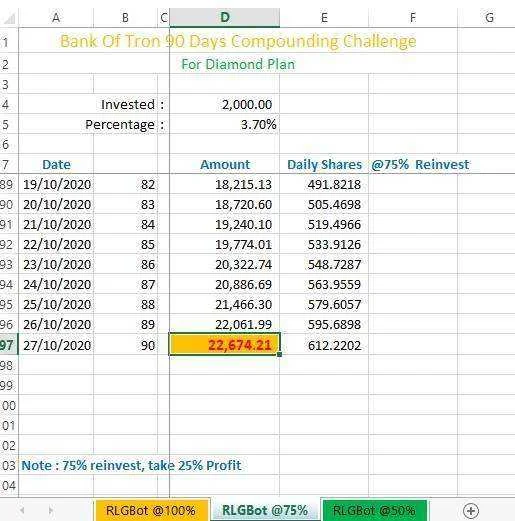This screenshot has width=515, height=521.
Task: Click the 'For Diamond Plan' subtitle cell
Action: (238, 64)
